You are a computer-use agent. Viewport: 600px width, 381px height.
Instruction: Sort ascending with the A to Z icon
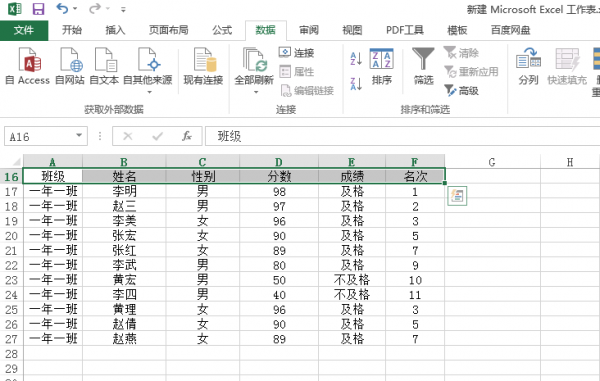356,59
